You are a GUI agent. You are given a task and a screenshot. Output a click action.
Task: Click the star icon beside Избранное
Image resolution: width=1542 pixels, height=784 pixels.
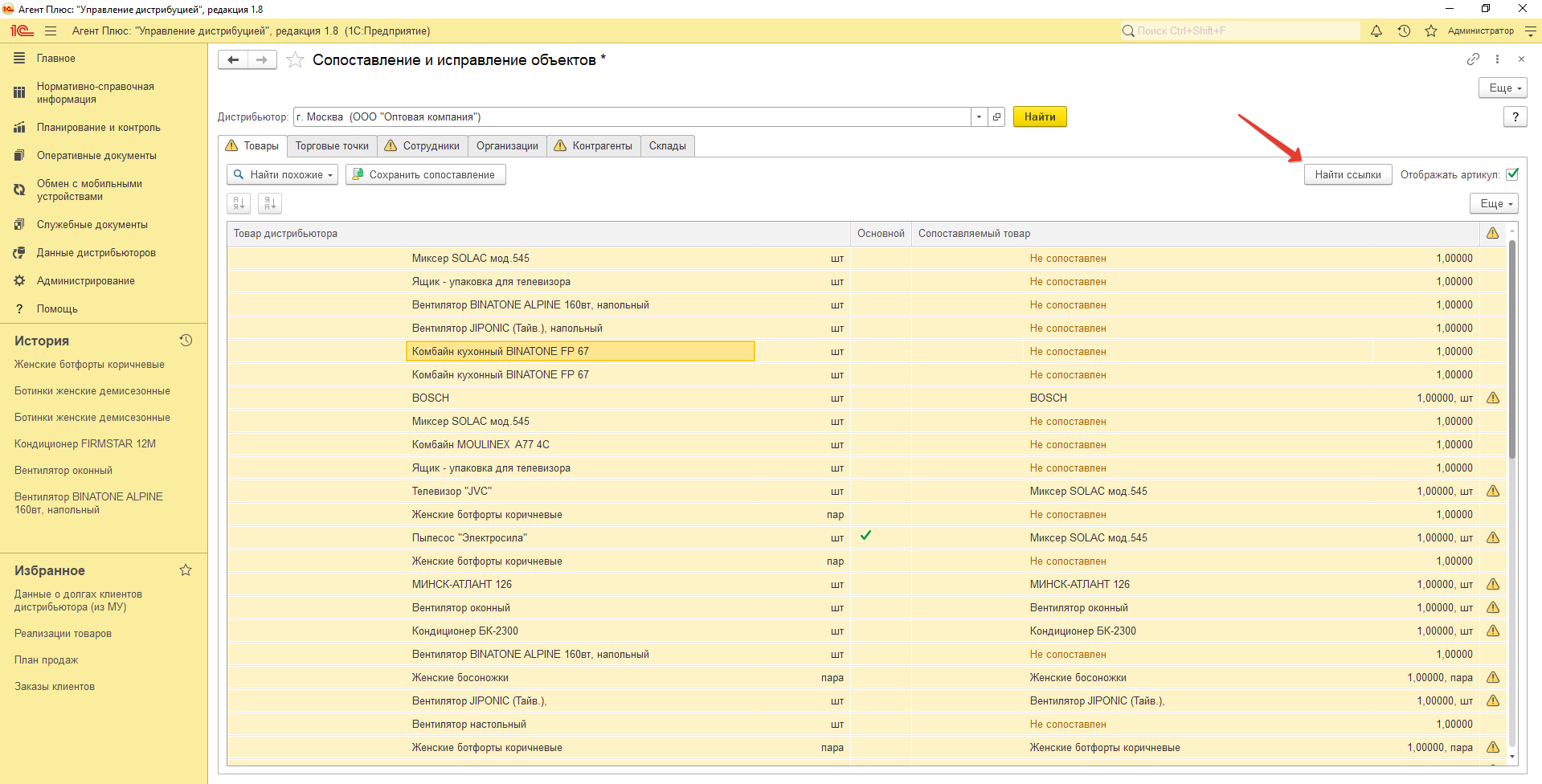(x=186, y=570)
